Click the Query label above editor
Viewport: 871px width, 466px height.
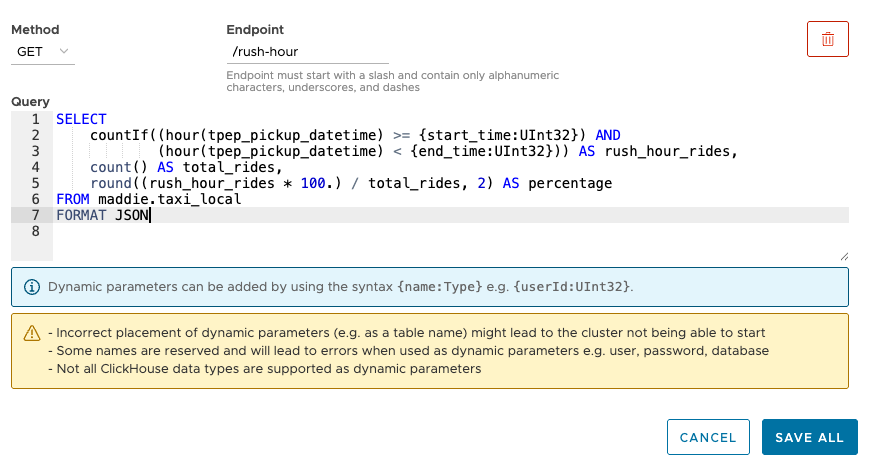point(30,102)
